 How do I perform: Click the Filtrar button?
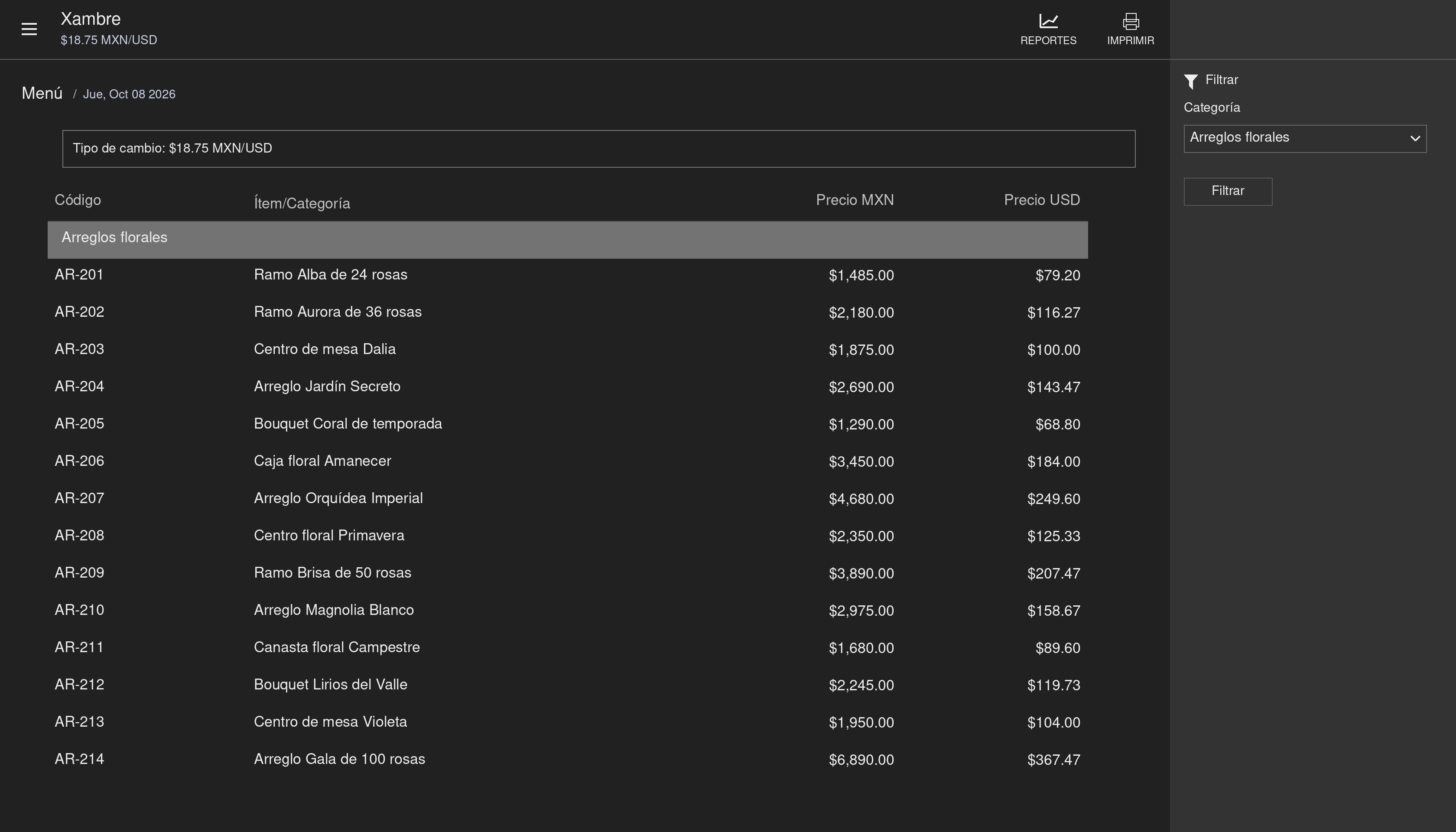pos(1228,192)
